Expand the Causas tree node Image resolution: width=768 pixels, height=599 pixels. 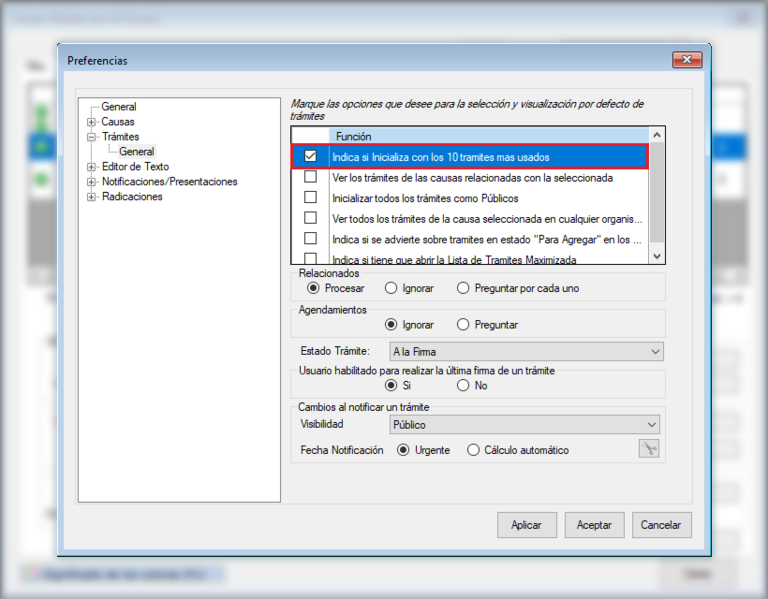pyautogui.click(x=91, y=122)
